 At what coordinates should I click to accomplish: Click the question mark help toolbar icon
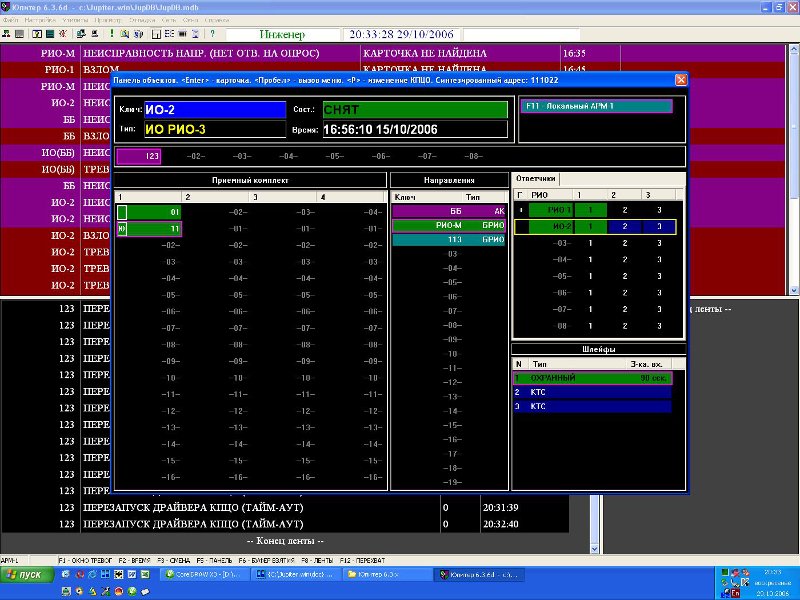tap(212, 34)
